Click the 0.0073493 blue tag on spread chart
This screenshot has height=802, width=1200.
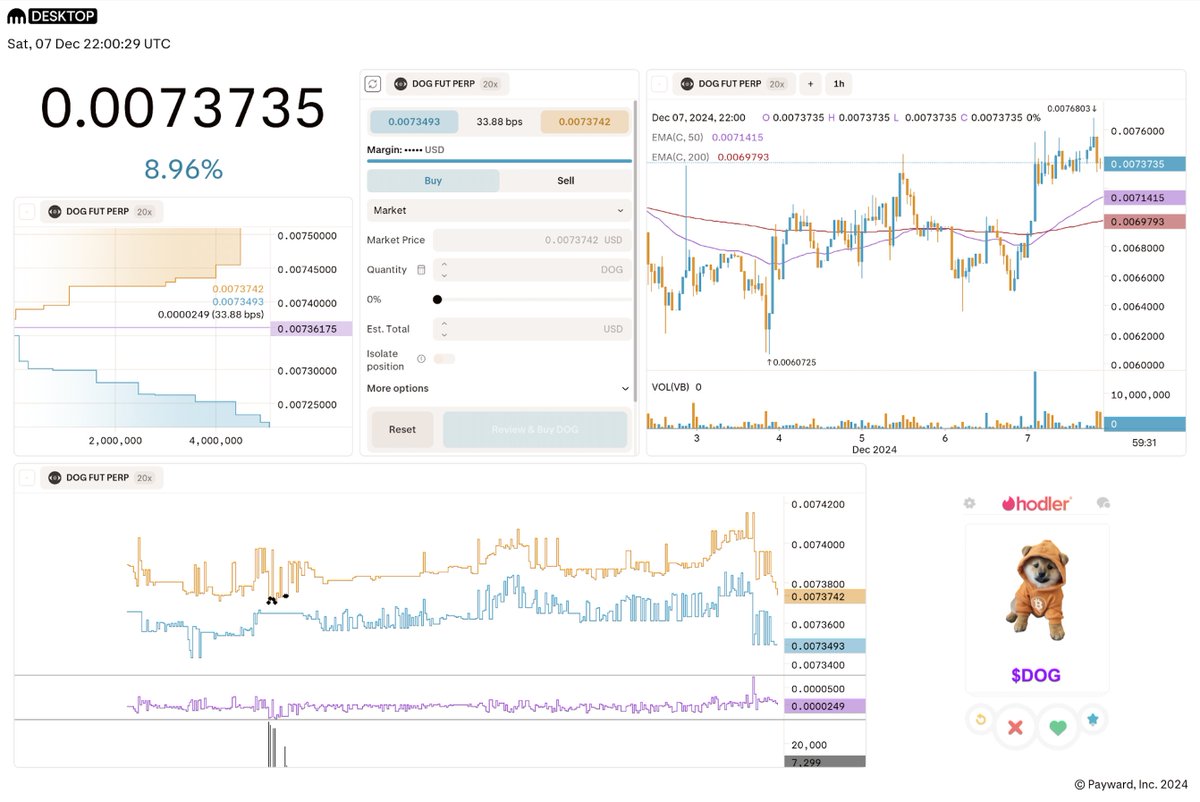[x=825, y=646]
